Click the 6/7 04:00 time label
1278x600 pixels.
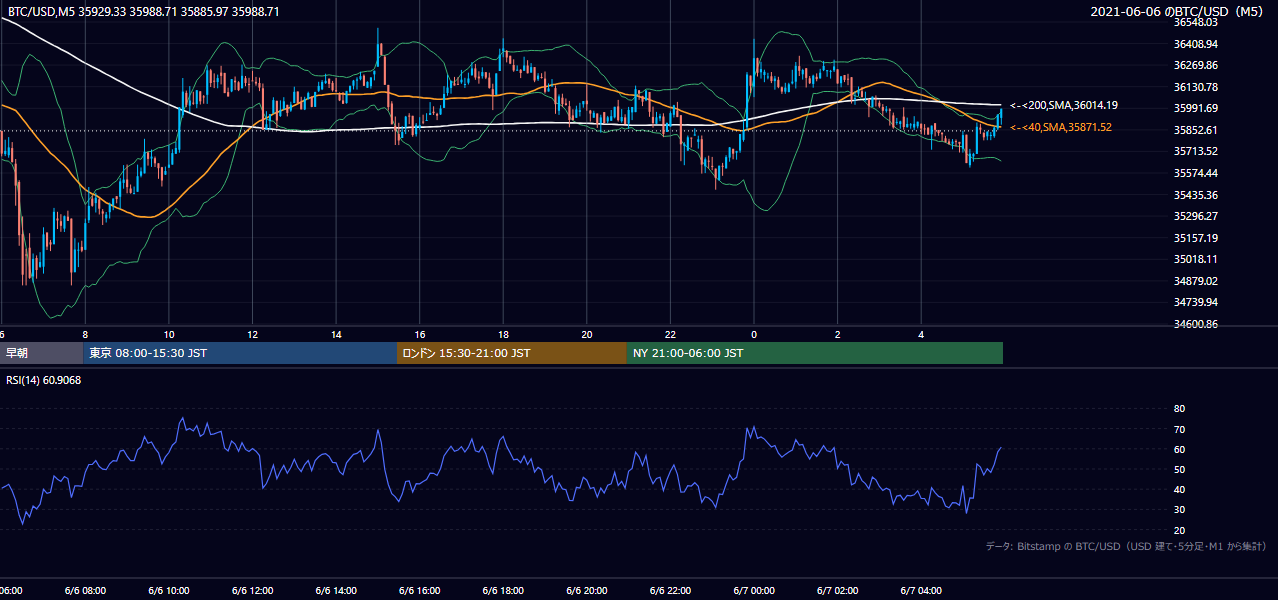tap(922, 591)
